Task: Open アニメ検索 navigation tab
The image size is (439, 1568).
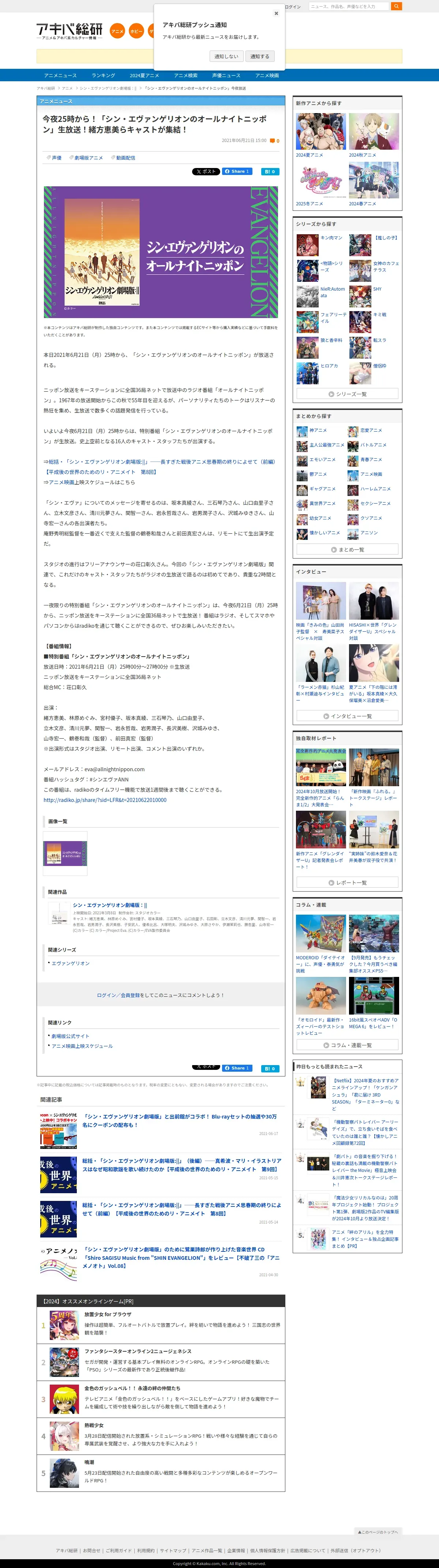Action: coord(185,75)
